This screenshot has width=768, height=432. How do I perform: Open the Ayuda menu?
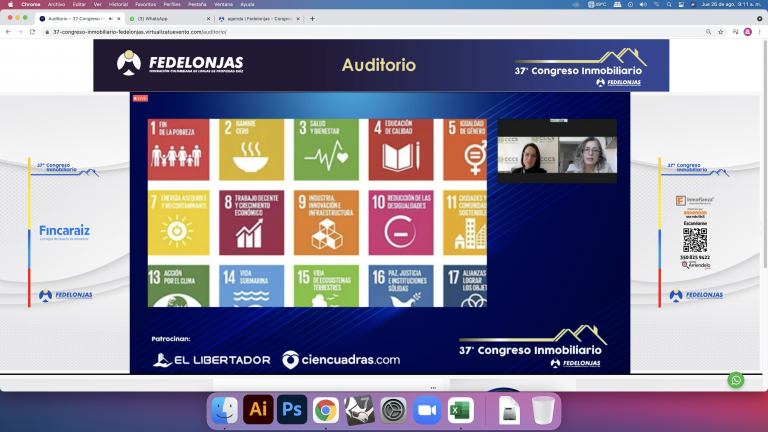click(247, 4)
